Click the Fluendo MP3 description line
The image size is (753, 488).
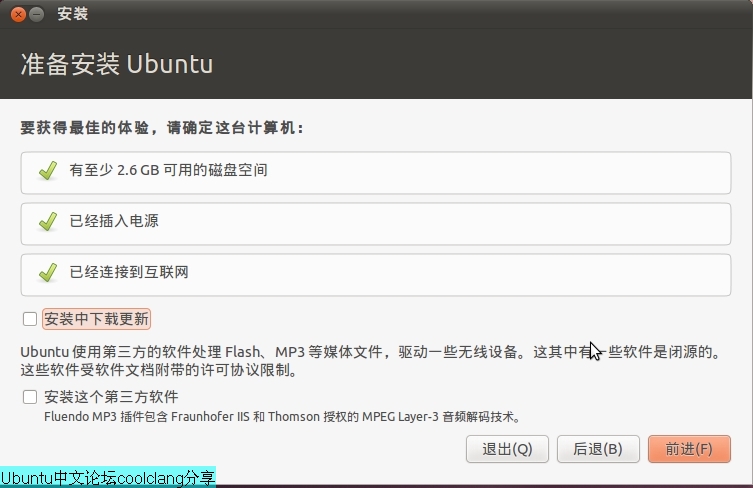[282, 416]
